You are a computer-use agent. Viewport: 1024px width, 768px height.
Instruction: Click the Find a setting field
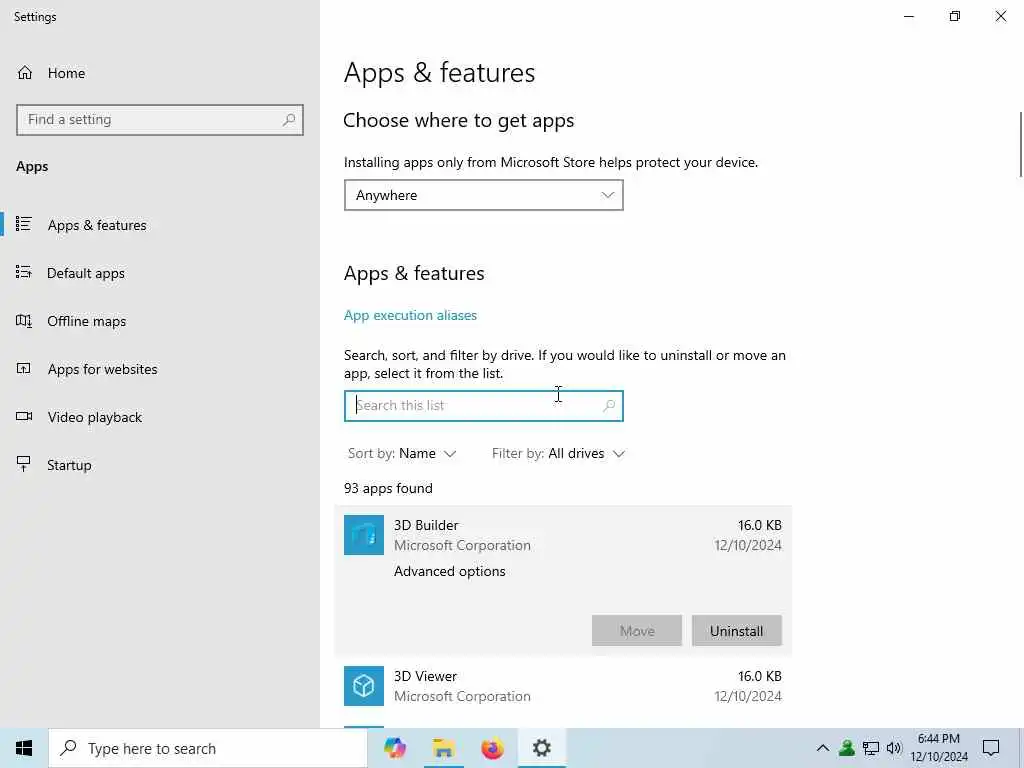(x=160, y=120)
